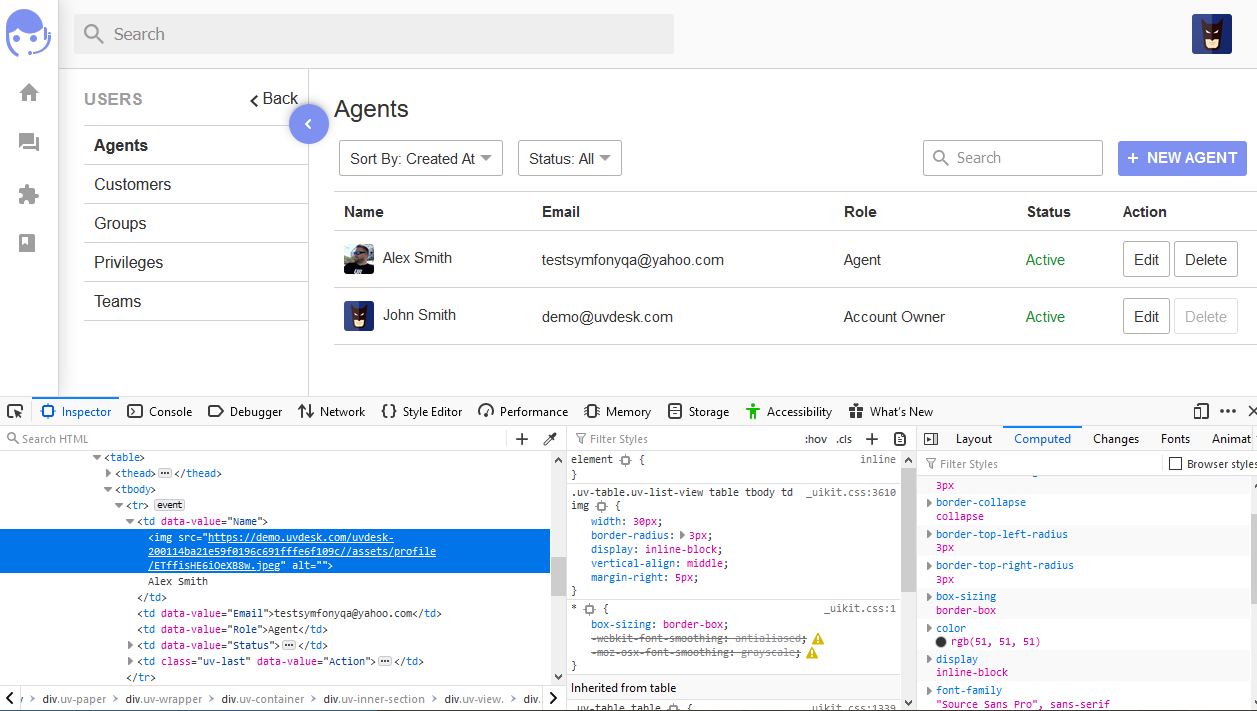Open the Accessibility devtools tab

(x=789, y=411)
